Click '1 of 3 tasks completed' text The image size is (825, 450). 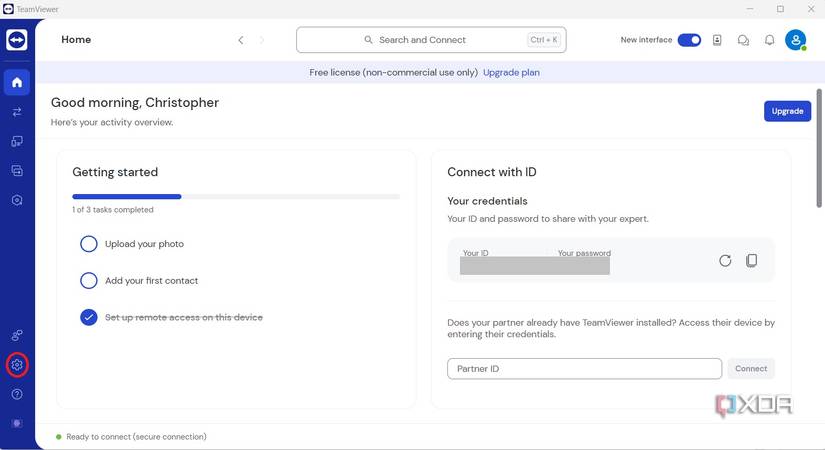[x=113, y=209]
